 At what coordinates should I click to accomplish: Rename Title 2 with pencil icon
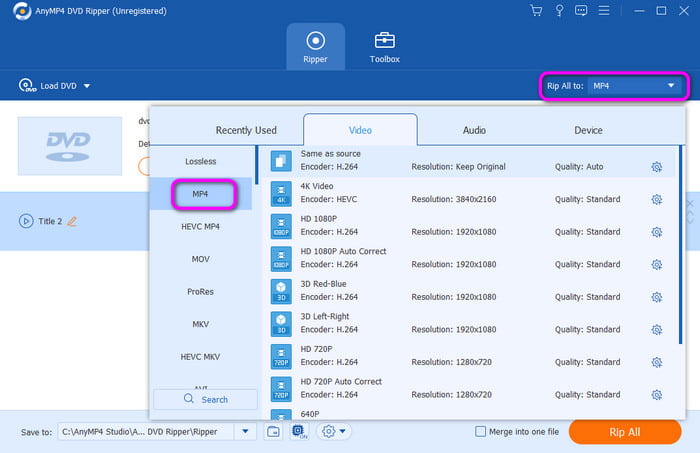coord(72,221)
